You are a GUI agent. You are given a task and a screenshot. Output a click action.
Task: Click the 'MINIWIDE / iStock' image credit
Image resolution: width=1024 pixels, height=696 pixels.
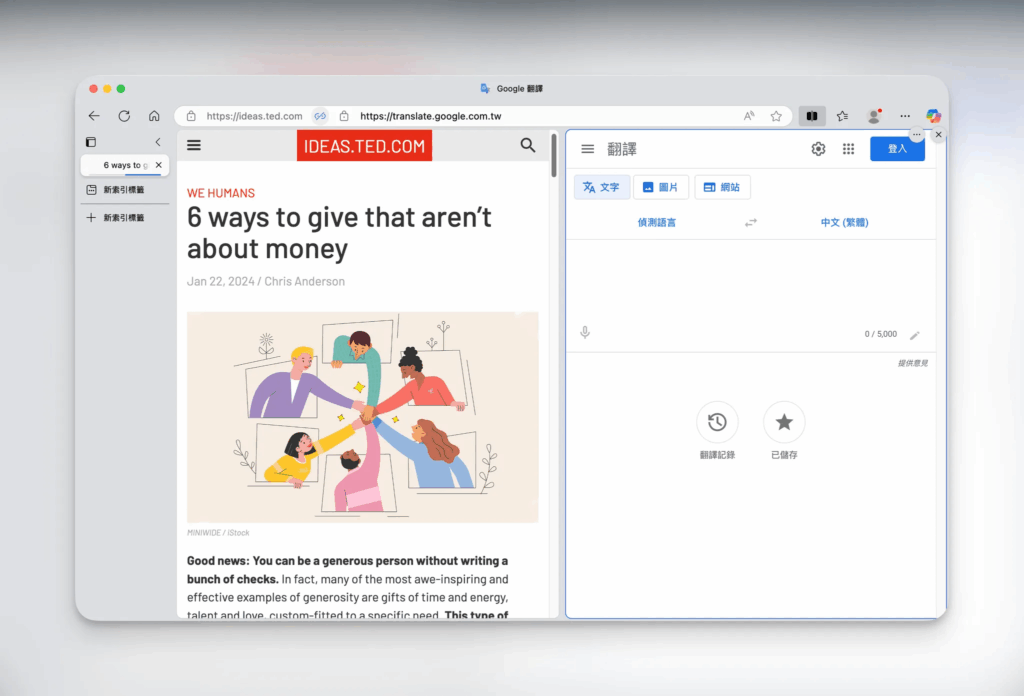point(218,533)
